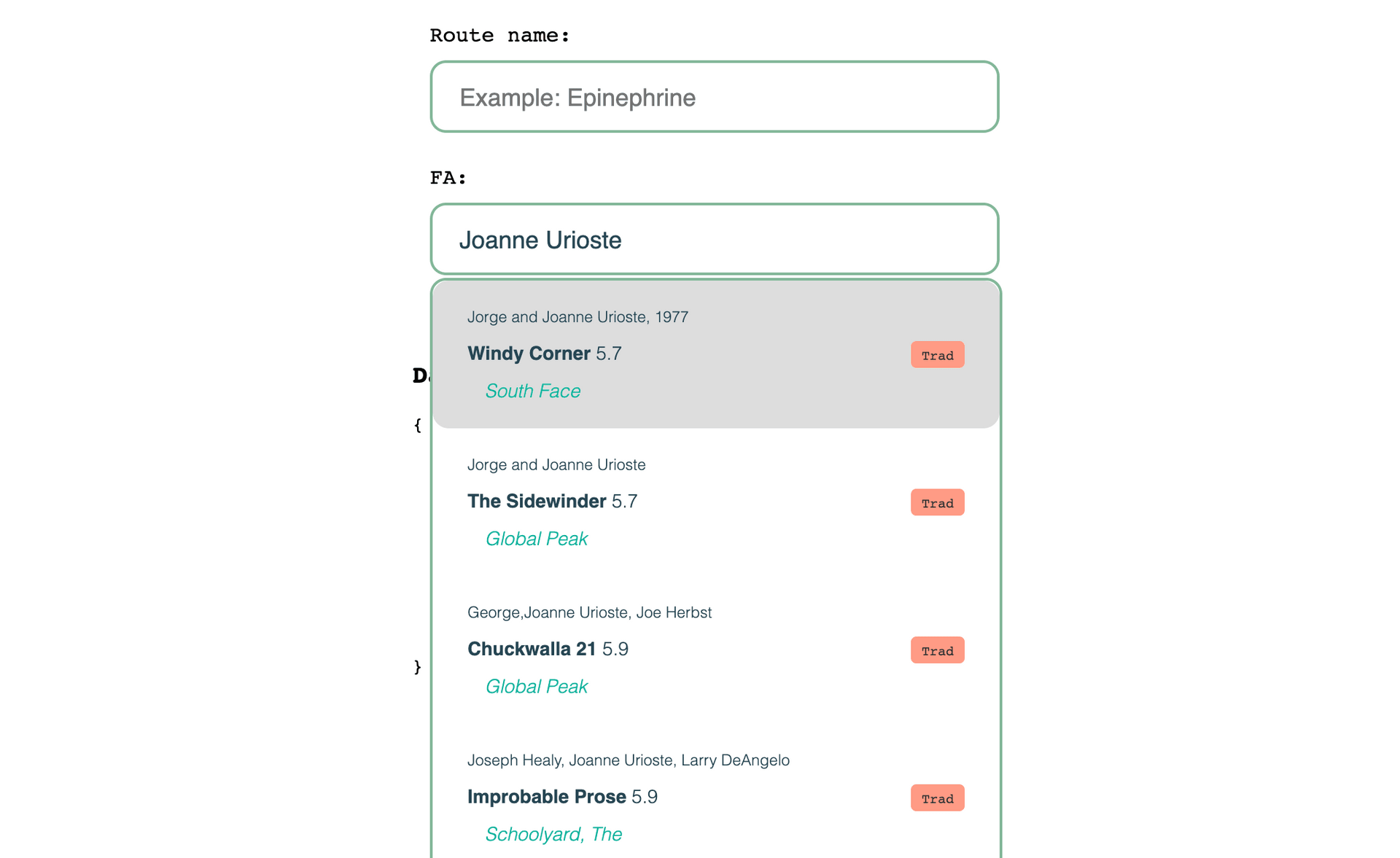Click Global Peak link under Chuckwalla 21

[538, 686]
